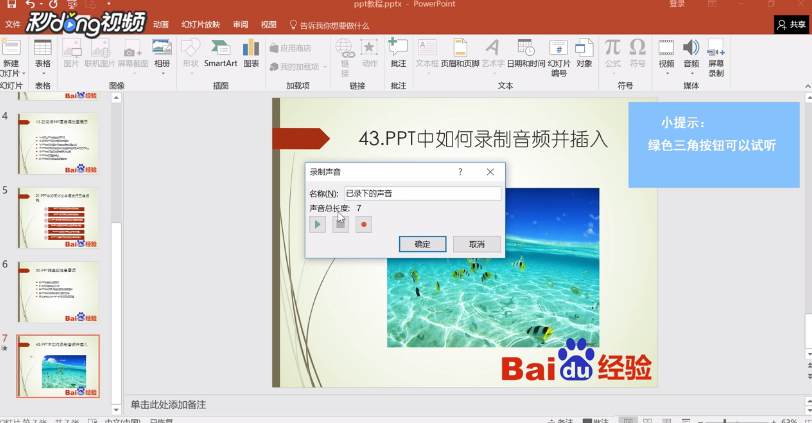This screenshot has height=423, width=812.
Task: Open the 文件 File tab
Action: coord(12,24)
